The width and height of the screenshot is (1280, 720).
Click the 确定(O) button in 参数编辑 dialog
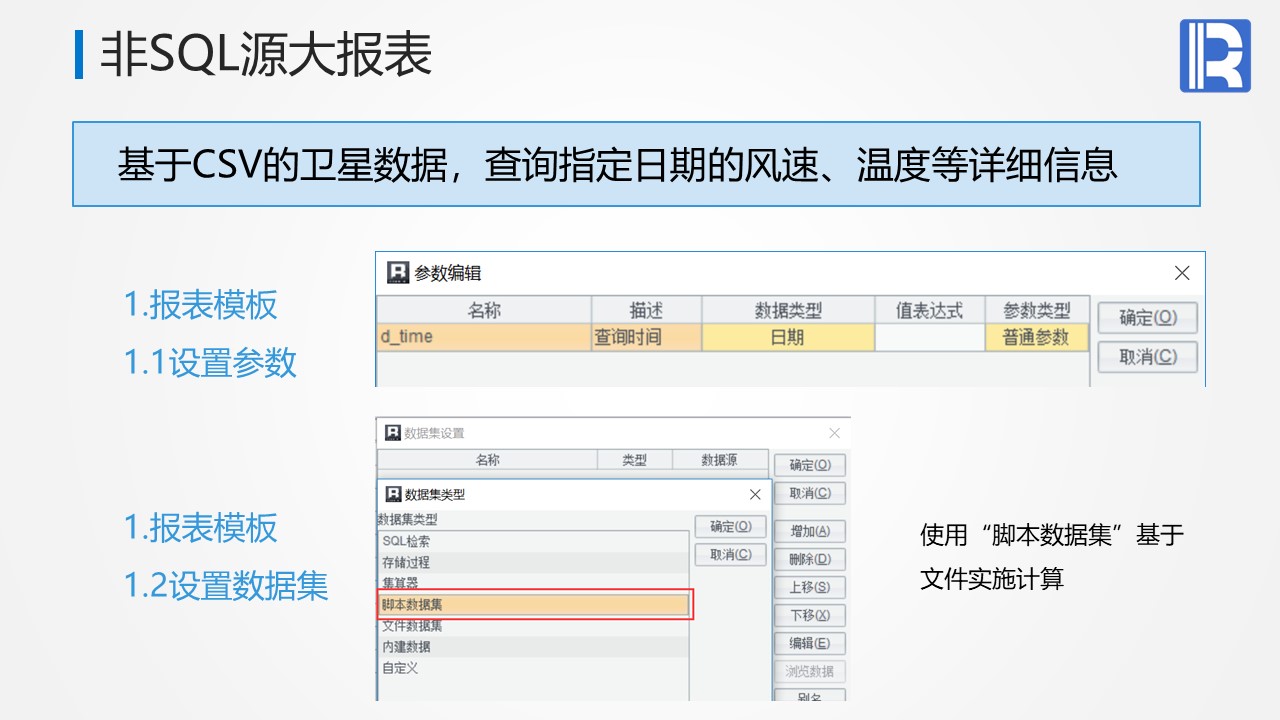pyautogui.click(x=1147, y=318)
